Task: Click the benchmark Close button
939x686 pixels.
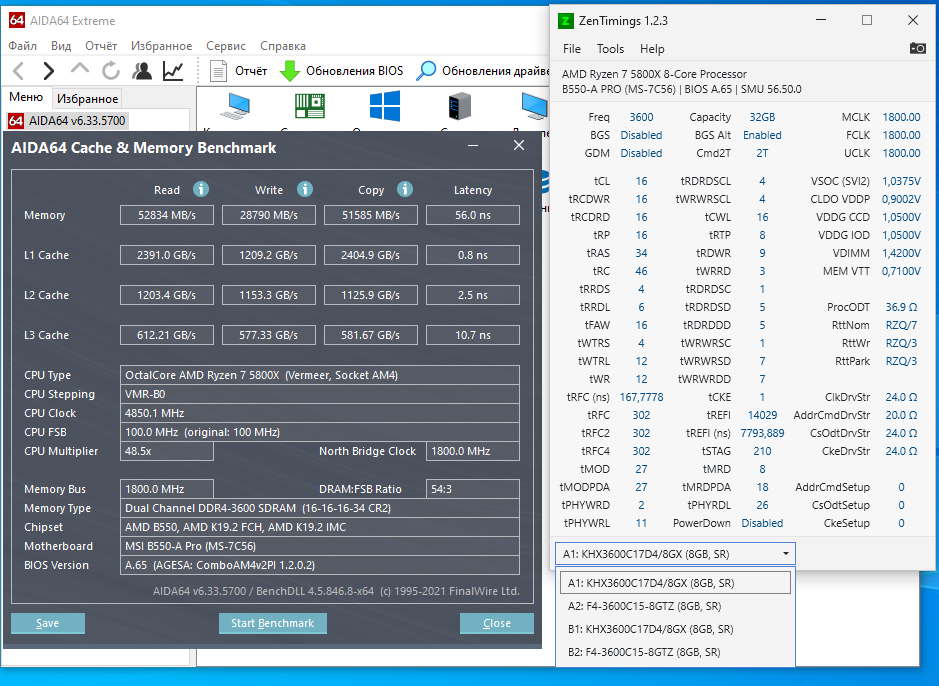Action: 496,623
